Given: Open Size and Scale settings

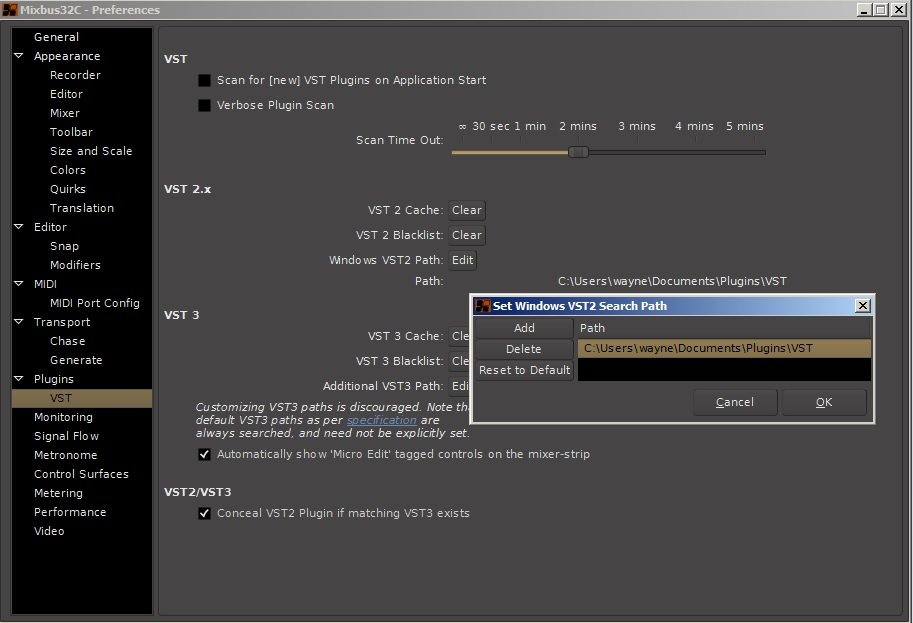Looking at the screenshot, I should tap(91, 151).
